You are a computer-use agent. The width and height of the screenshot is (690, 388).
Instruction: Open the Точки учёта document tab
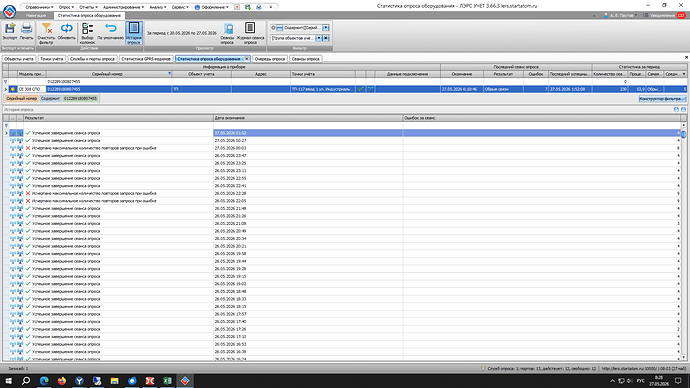[x=51, y=59]
